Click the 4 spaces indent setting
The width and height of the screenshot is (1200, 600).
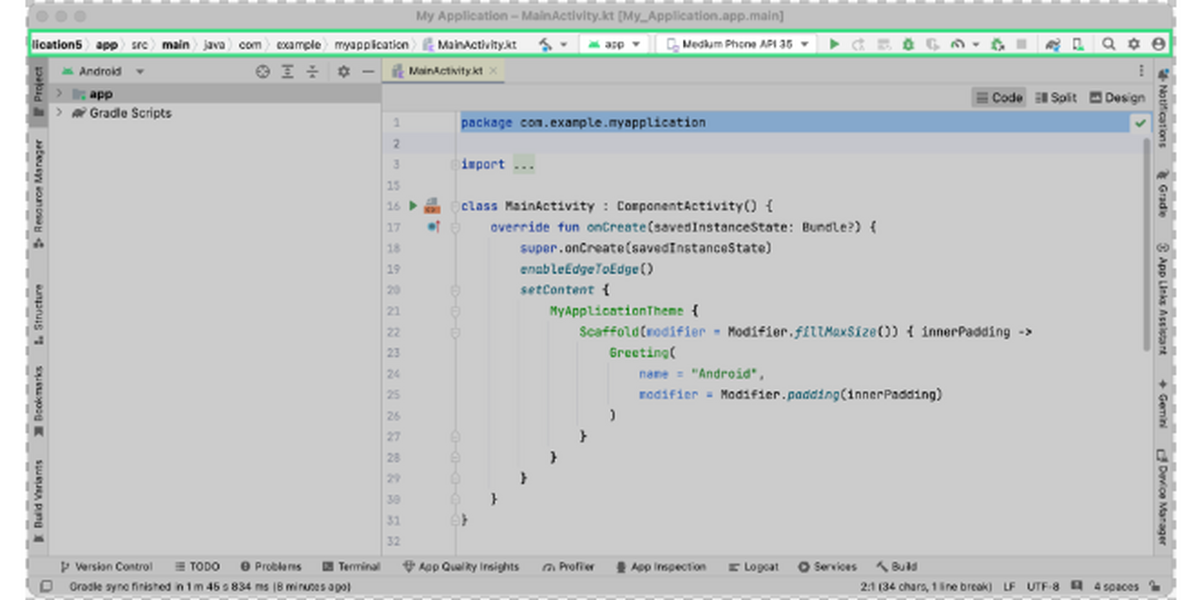[x=1116, y=587]
